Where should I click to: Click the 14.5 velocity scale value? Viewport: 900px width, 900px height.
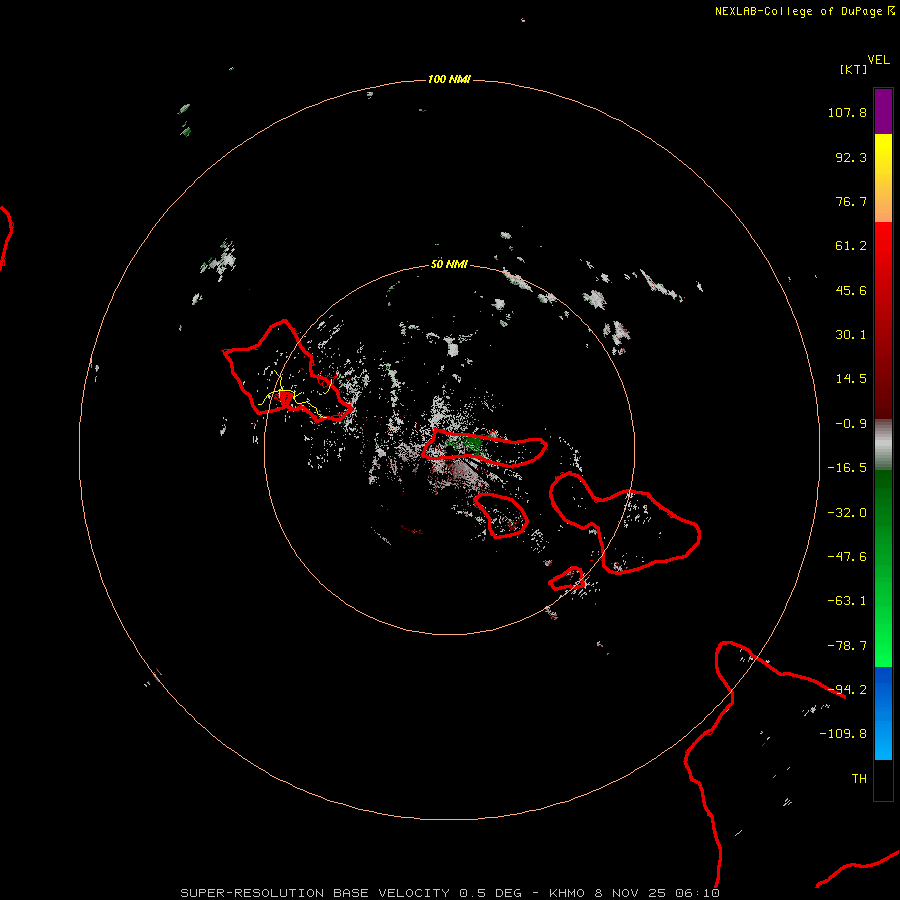[851, 379]
